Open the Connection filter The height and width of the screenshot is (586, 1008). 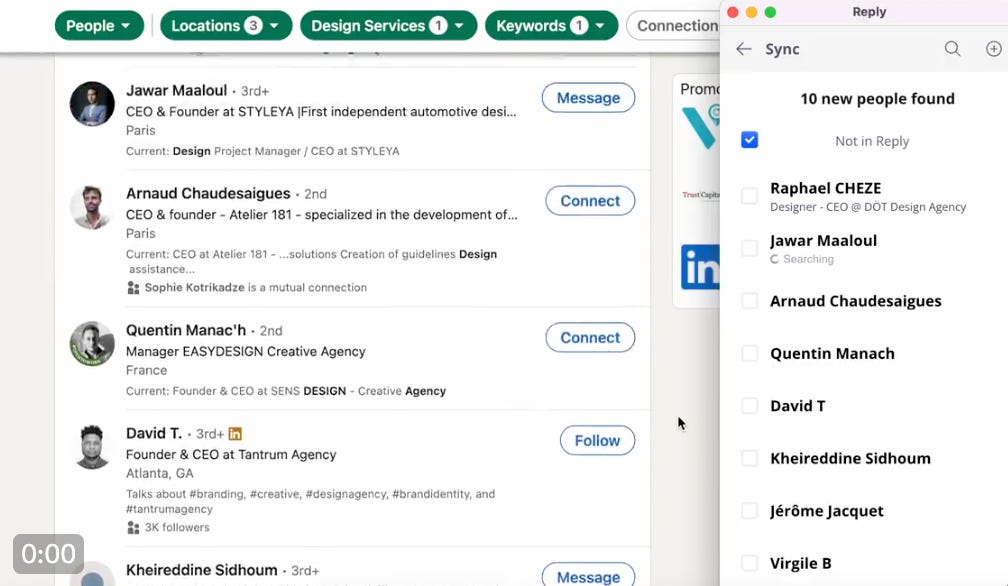[x=674, y=26]
